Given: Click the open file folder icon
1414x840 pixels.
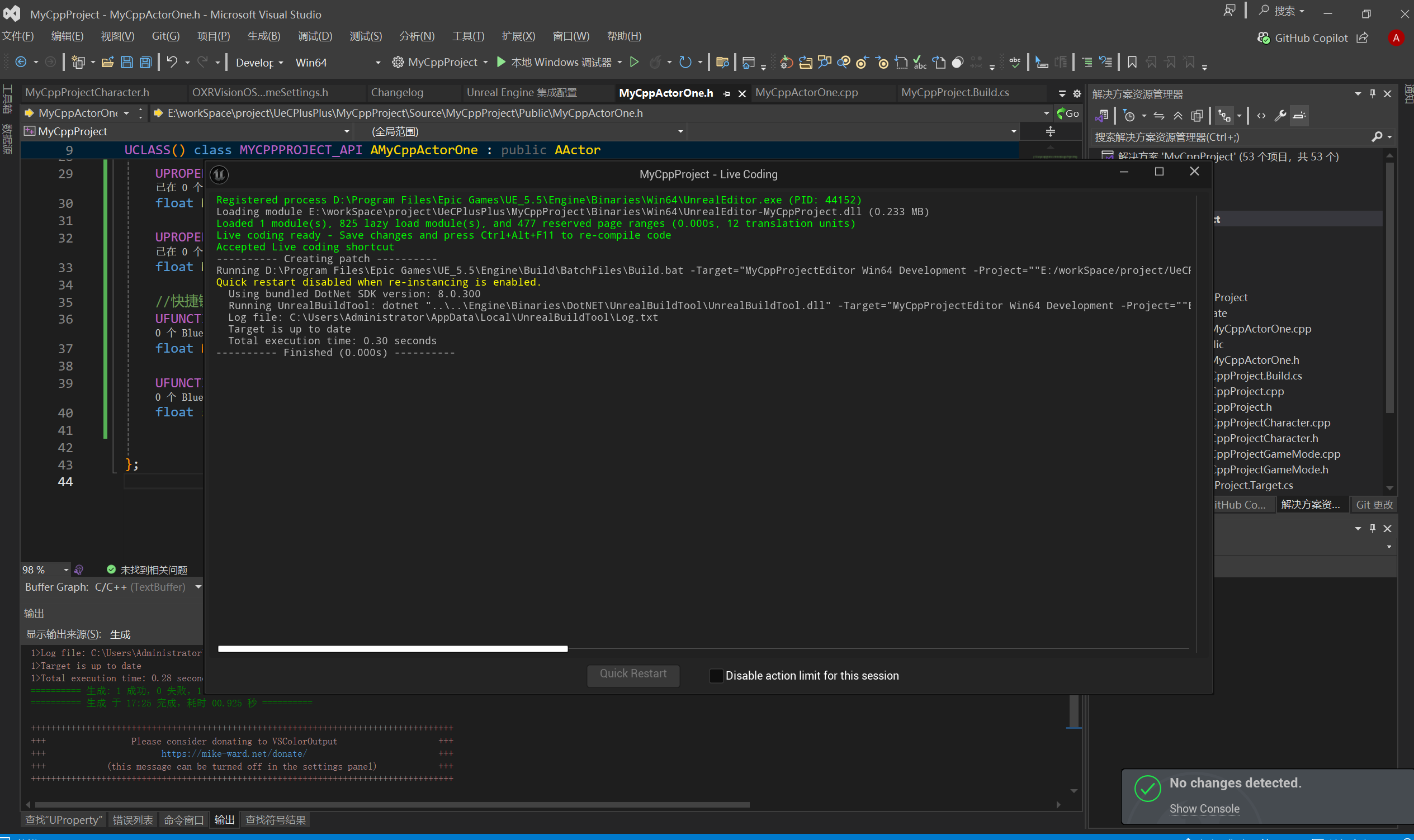Looking at the screenshot, I should pyautogui.click(x=107, y=62).
